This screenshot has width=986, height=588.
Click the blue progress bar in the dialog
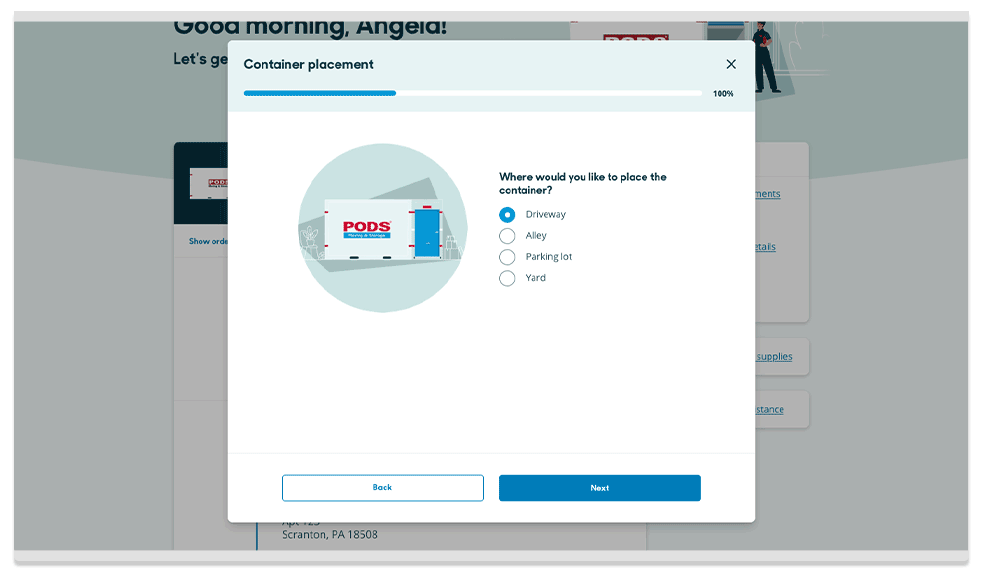tap(320, 93)
